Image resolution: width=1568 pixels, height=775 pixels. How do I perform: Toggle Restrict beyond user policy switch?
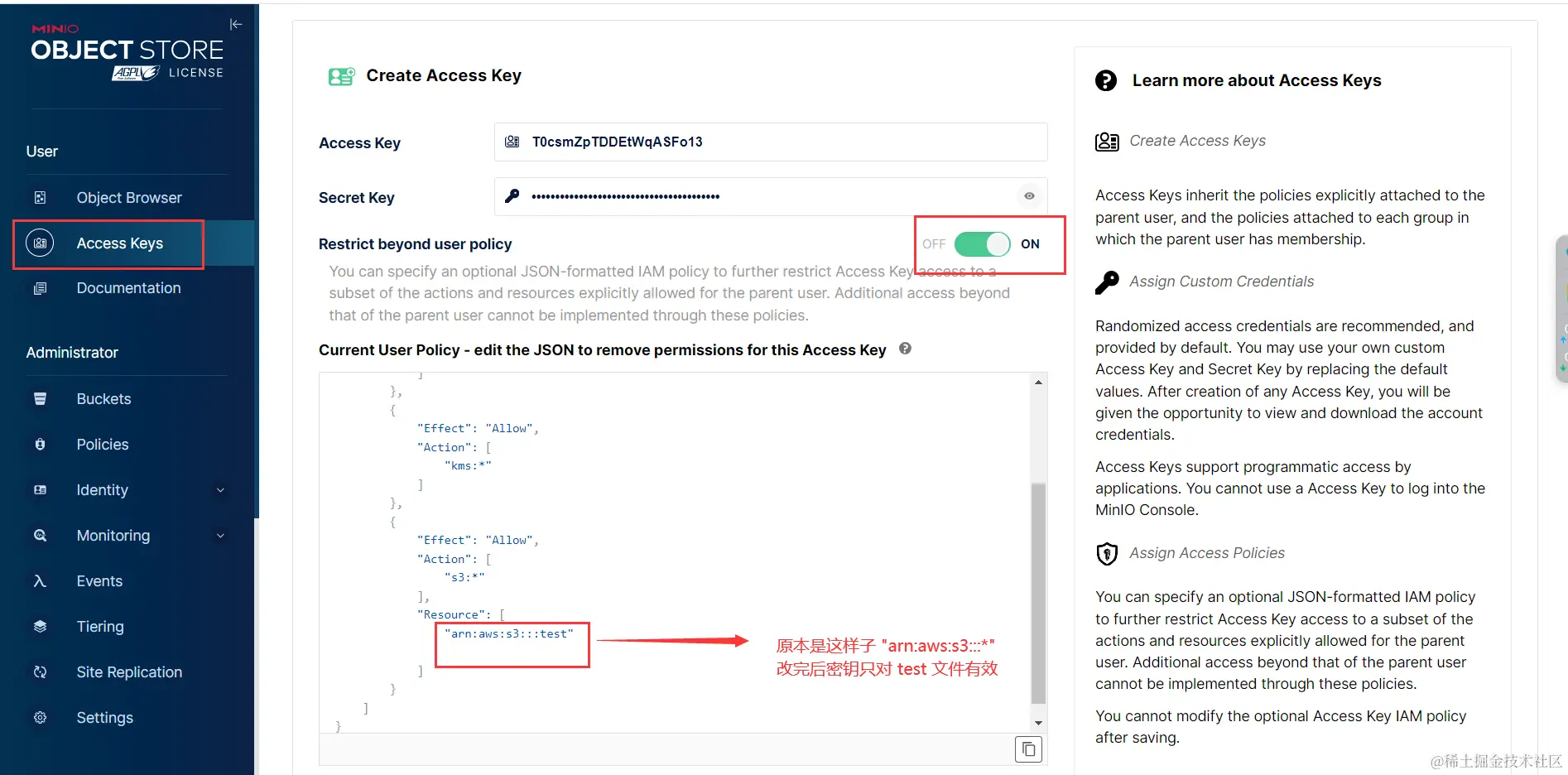tap(982, 244)
